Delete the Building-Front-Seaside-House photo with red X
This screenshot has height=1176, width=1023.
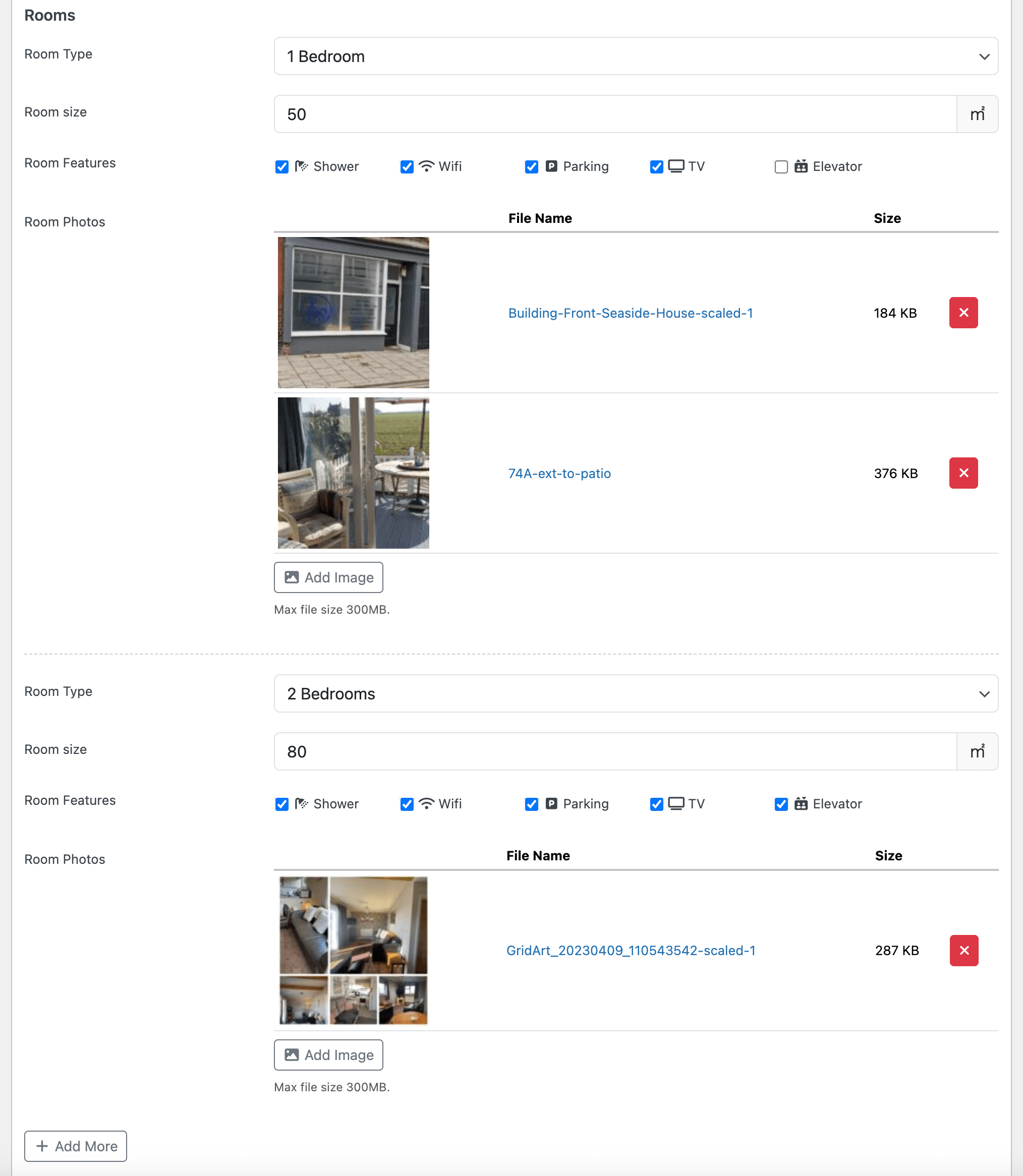point(963,313)
